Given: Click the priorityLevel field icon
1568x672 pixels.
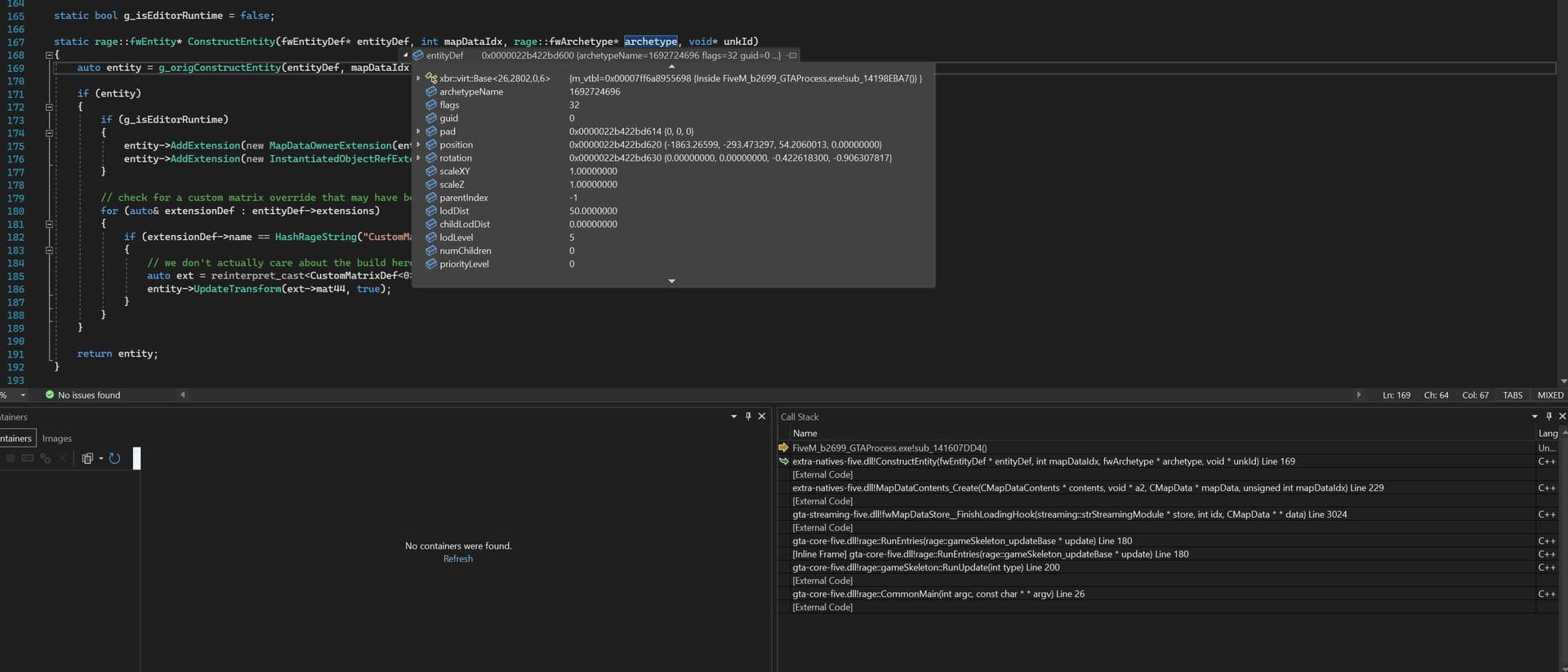Looking at the screenshot, I should [431, 264].
